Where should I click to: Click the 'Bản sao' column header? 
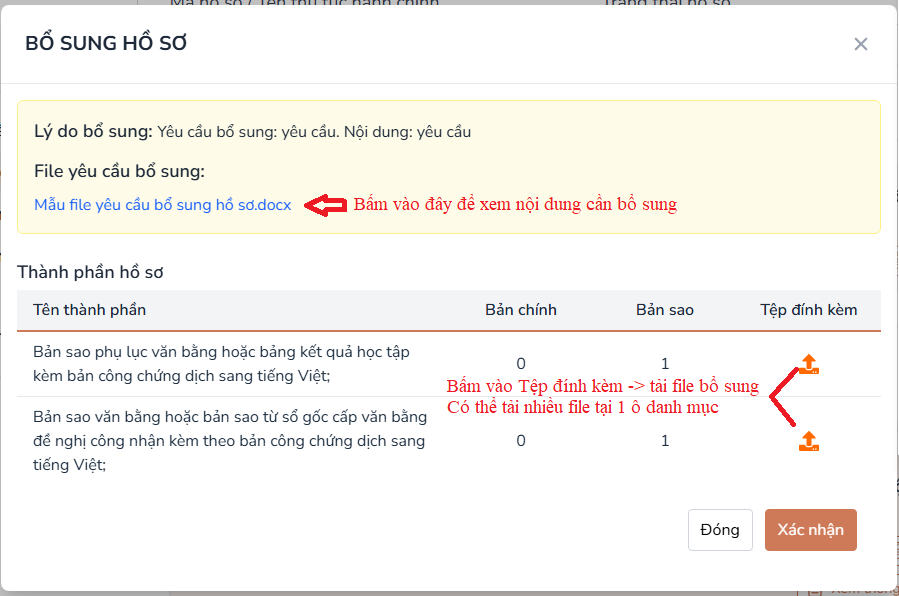[665, 310]
